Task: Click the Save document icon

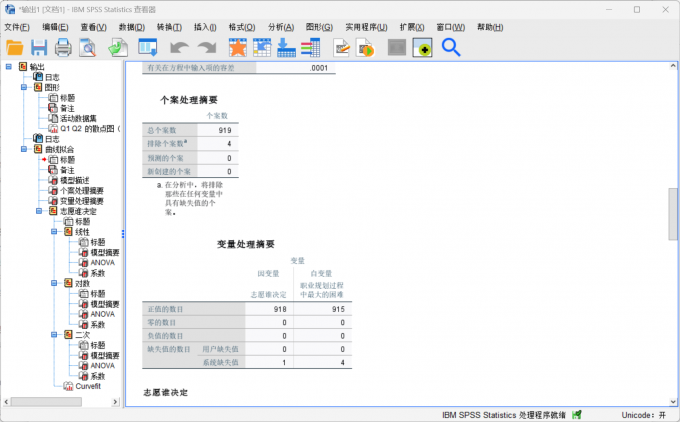Action: click(39, 47)
